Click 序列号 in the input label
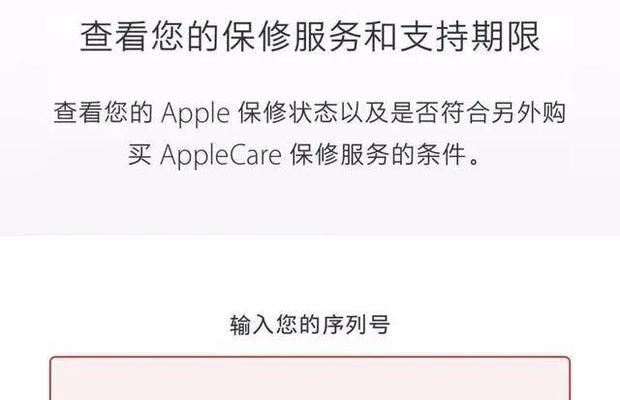Image resolution: width=620 pixels, height=400 pixels. pos(356,325)
